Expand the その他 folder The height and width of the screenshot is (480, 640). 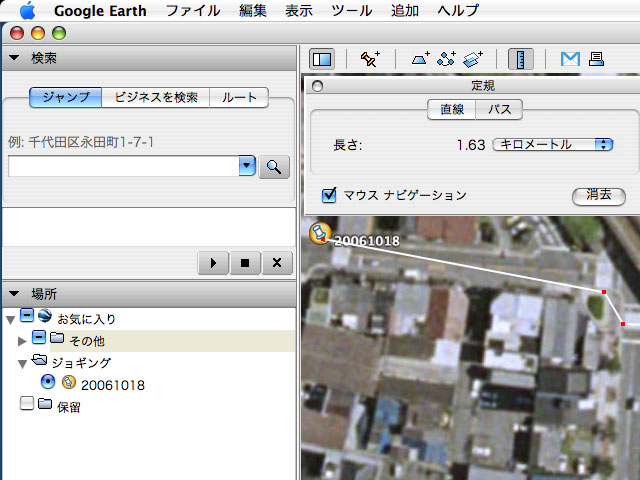coord(22,341)
